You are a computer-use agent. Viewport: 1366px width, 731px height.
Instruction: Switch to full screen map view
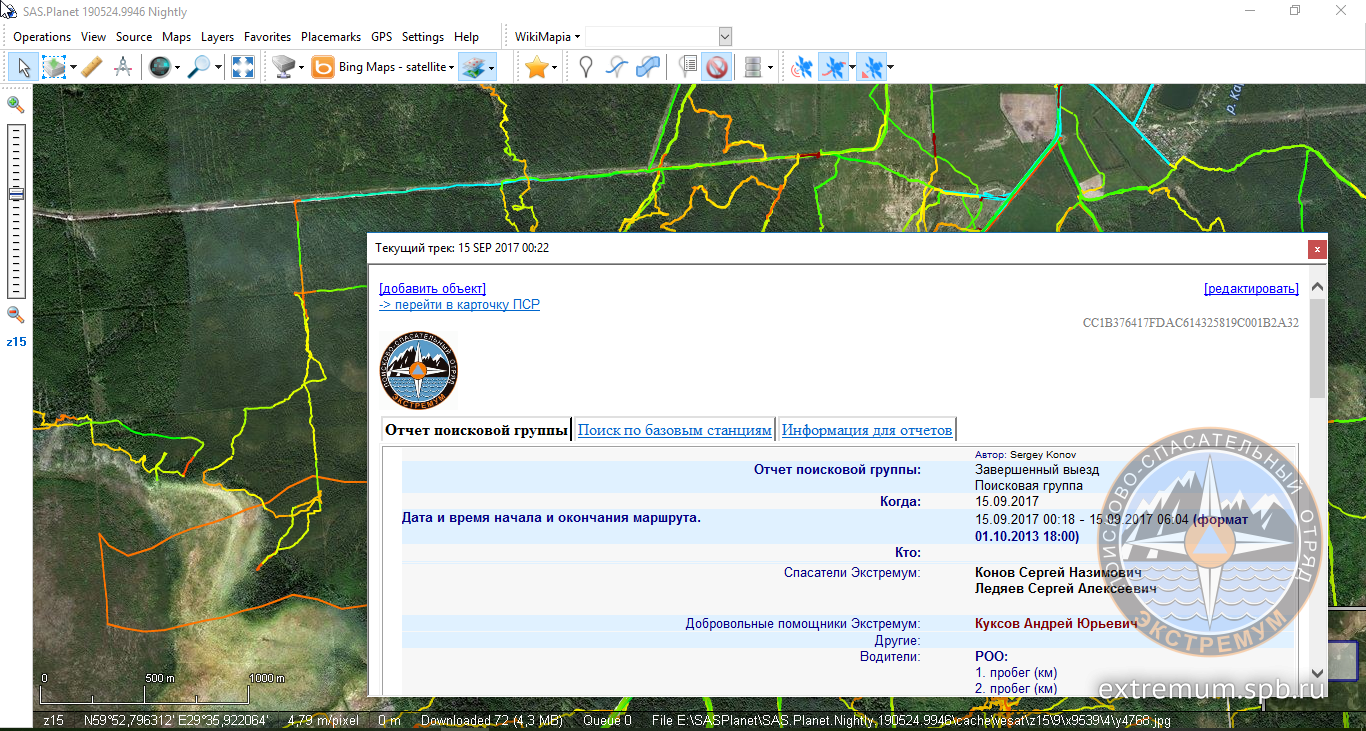(243, 67)
